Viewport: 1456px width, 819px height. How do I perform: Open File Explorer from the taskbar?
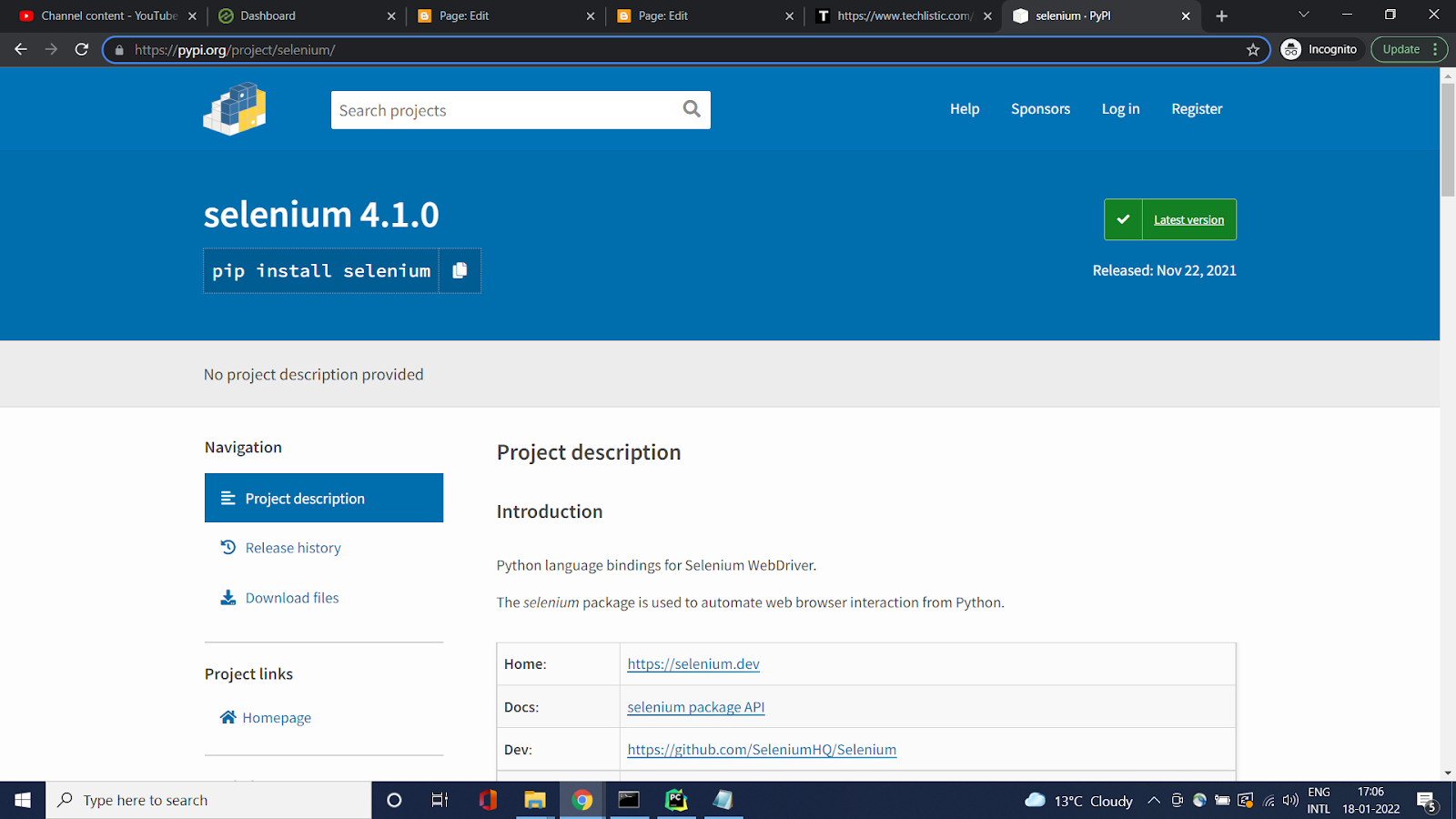click(x=535, y=800)
